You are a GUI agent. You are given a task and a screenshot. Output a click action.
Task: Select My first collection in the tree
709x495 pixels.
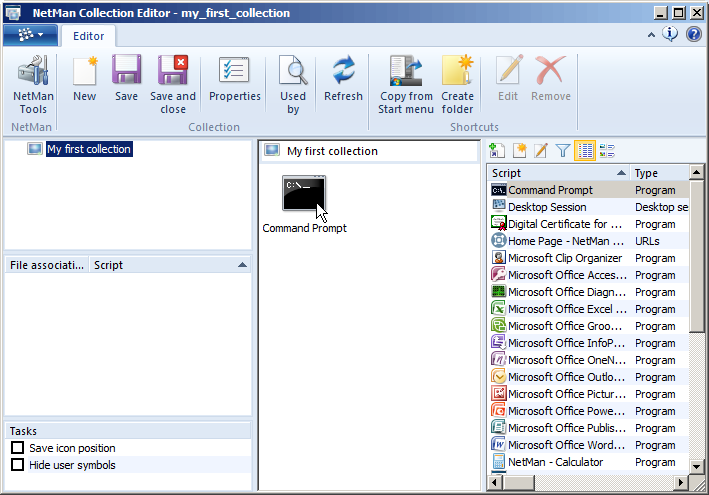[x=89, y=149]
